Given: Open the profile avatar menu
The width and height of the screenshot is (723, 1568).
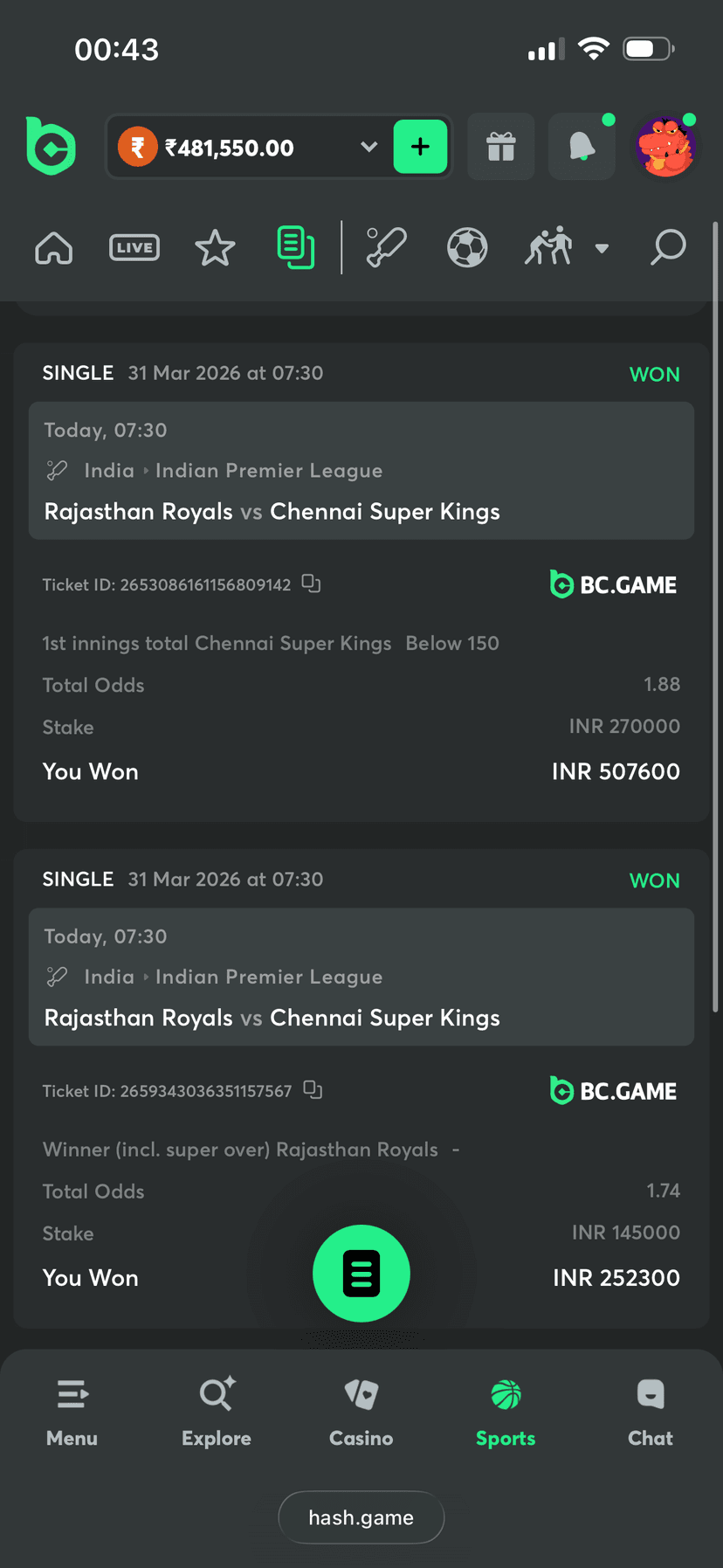Looking at the screenshot, I should 665,147.
